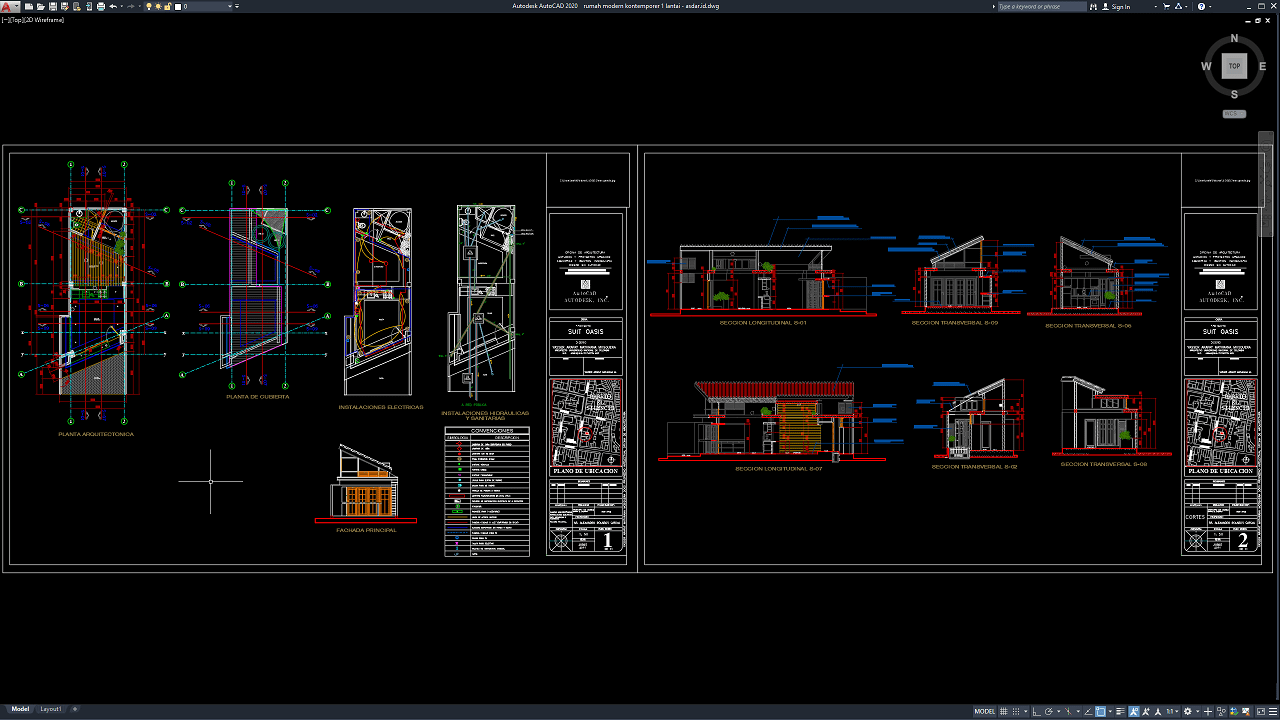The height and width of the screenshot is (720, 1280).
Task: Click the Workspace Switching gear icon
Action: pos(1187,712)
